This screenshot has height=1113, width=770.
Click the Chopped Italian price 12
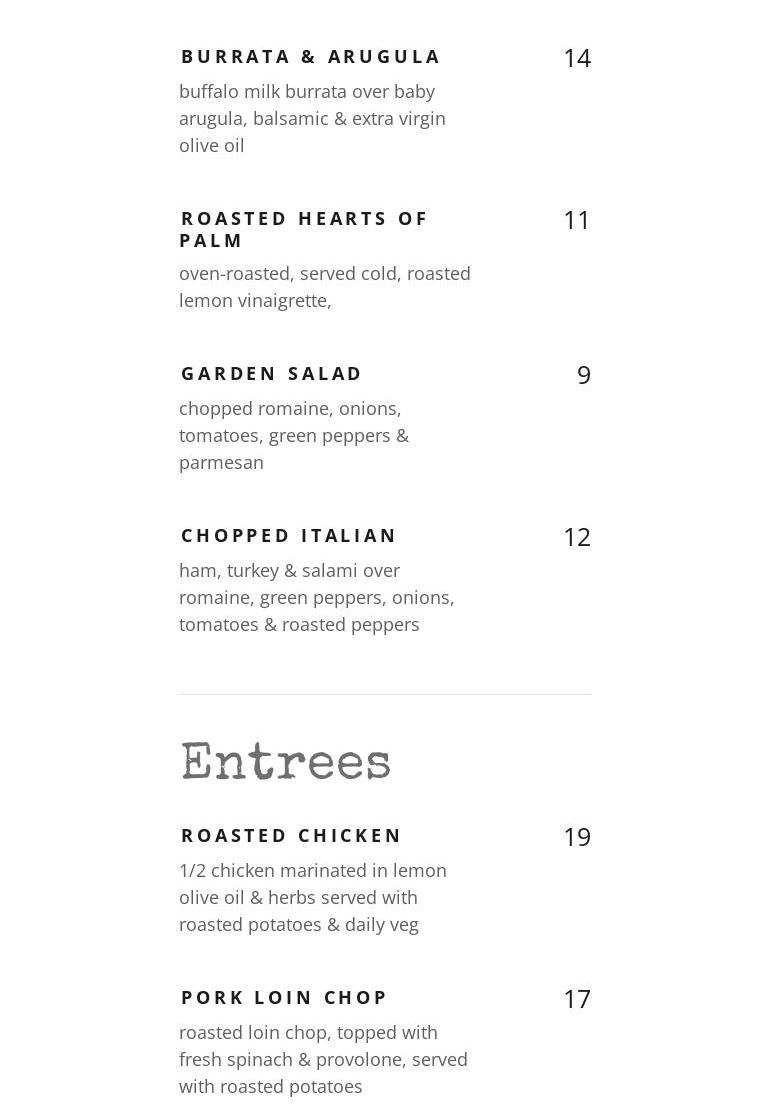(576, 538)
